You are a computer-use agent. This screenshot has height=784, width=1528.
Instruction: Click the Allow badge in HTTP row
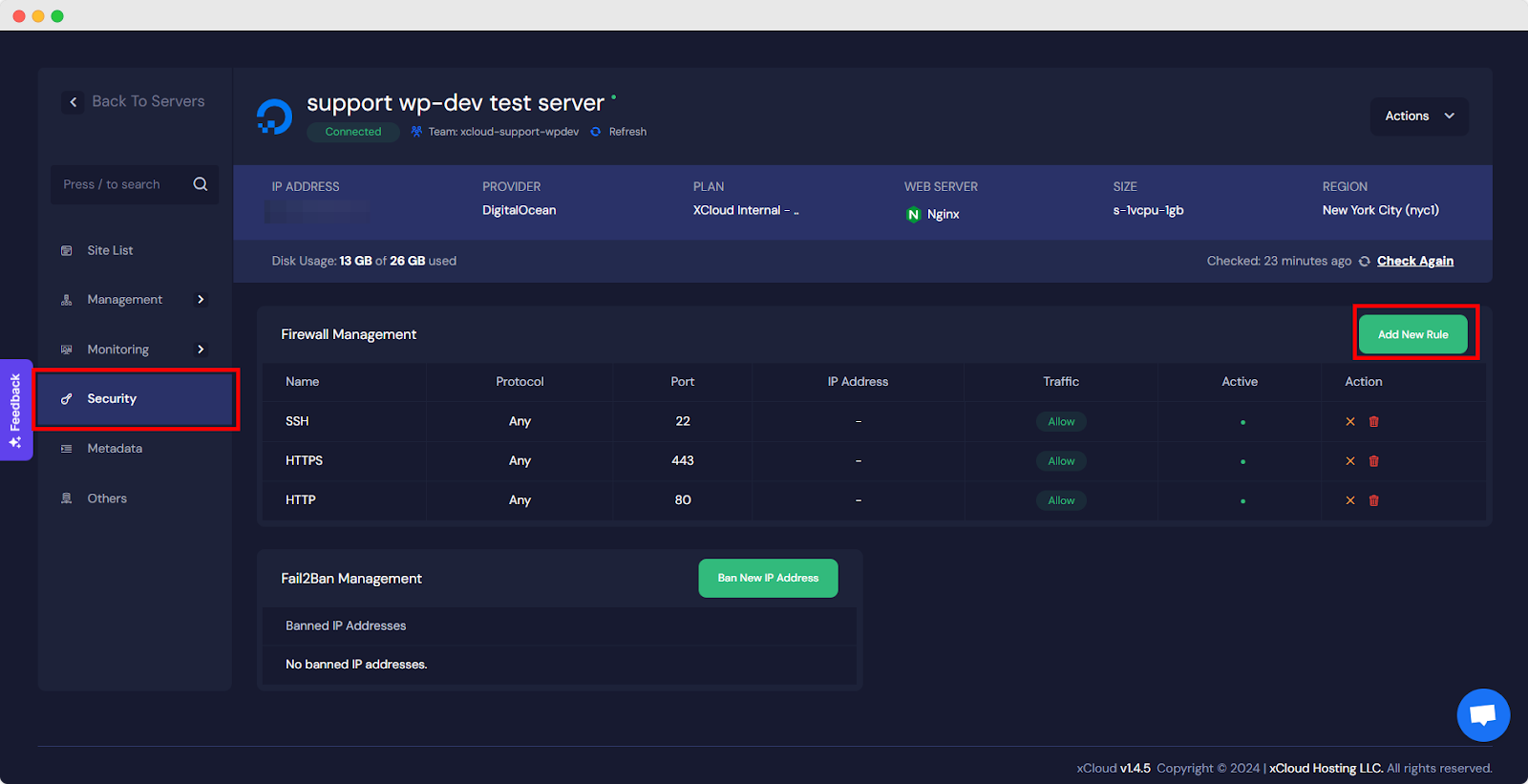click(x=1061, y=500)
